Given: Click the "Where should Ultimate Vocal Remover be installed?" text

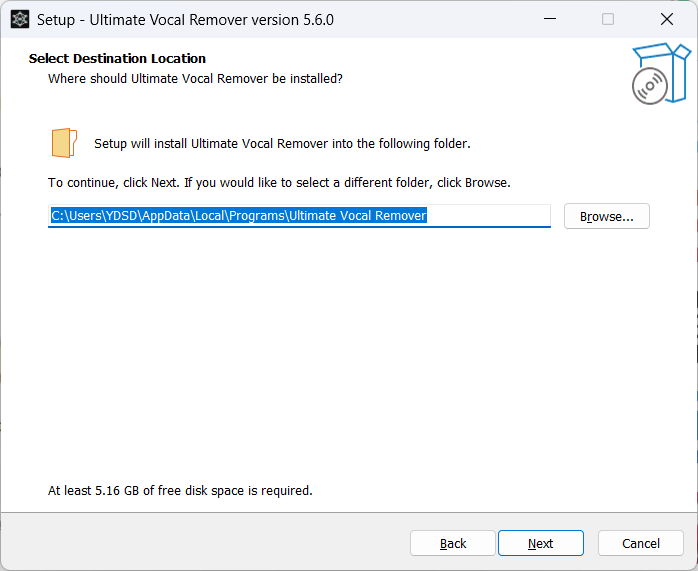Looking at the screenshot, I should point(195,78).
